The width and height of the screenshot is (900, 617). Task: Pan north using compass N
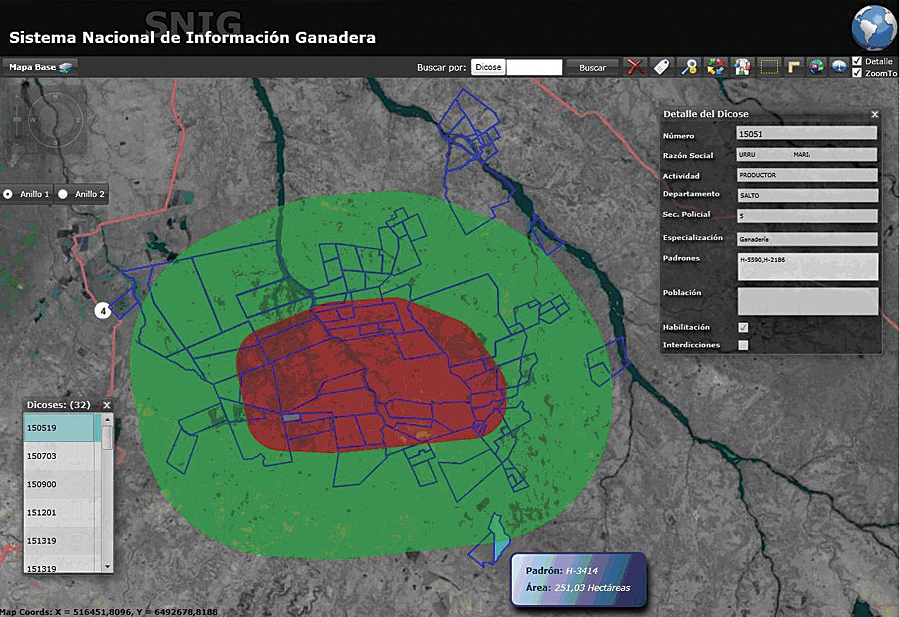coord(56,98)
